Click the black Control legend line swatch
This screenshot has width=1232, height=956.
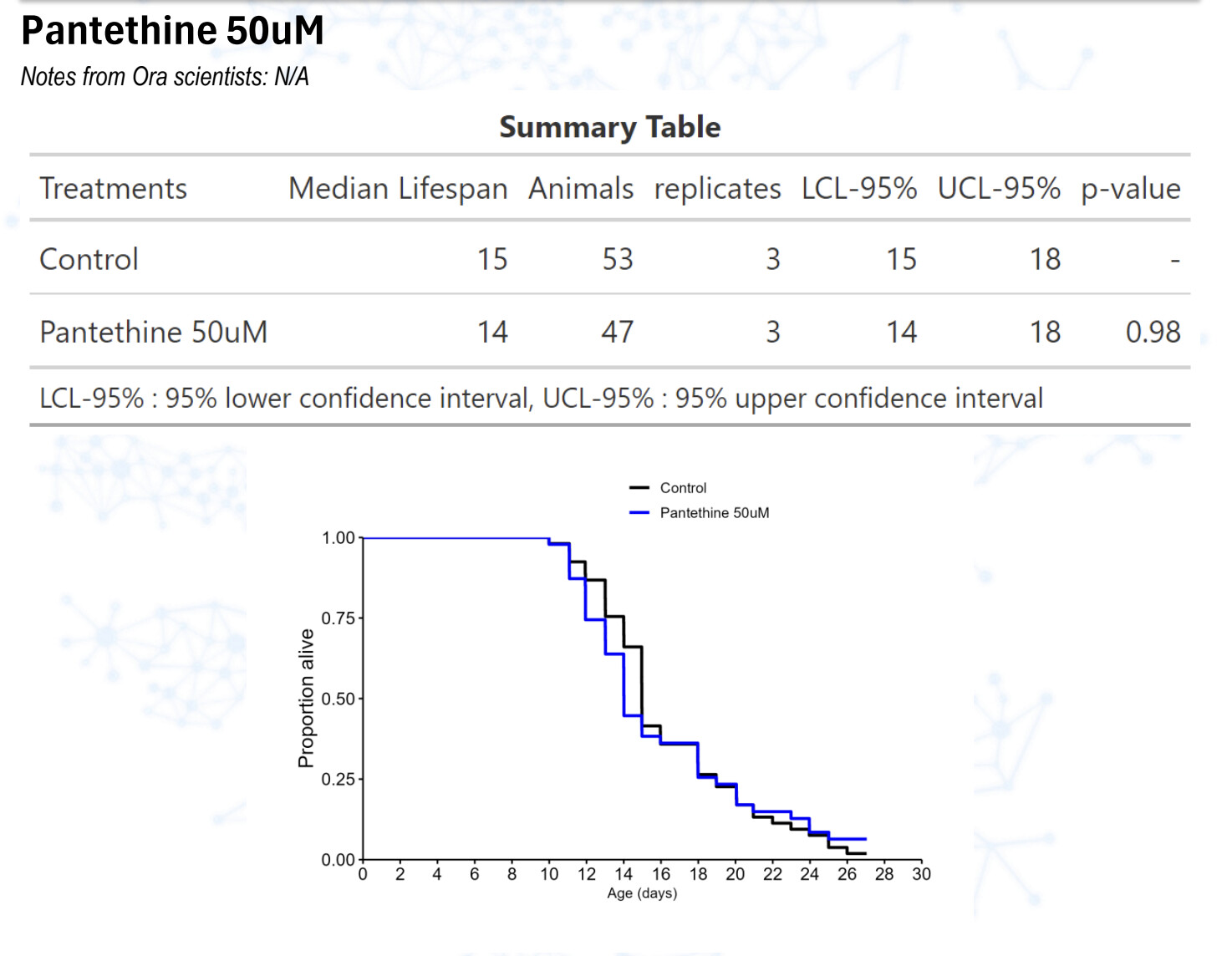tap(639, 488)
